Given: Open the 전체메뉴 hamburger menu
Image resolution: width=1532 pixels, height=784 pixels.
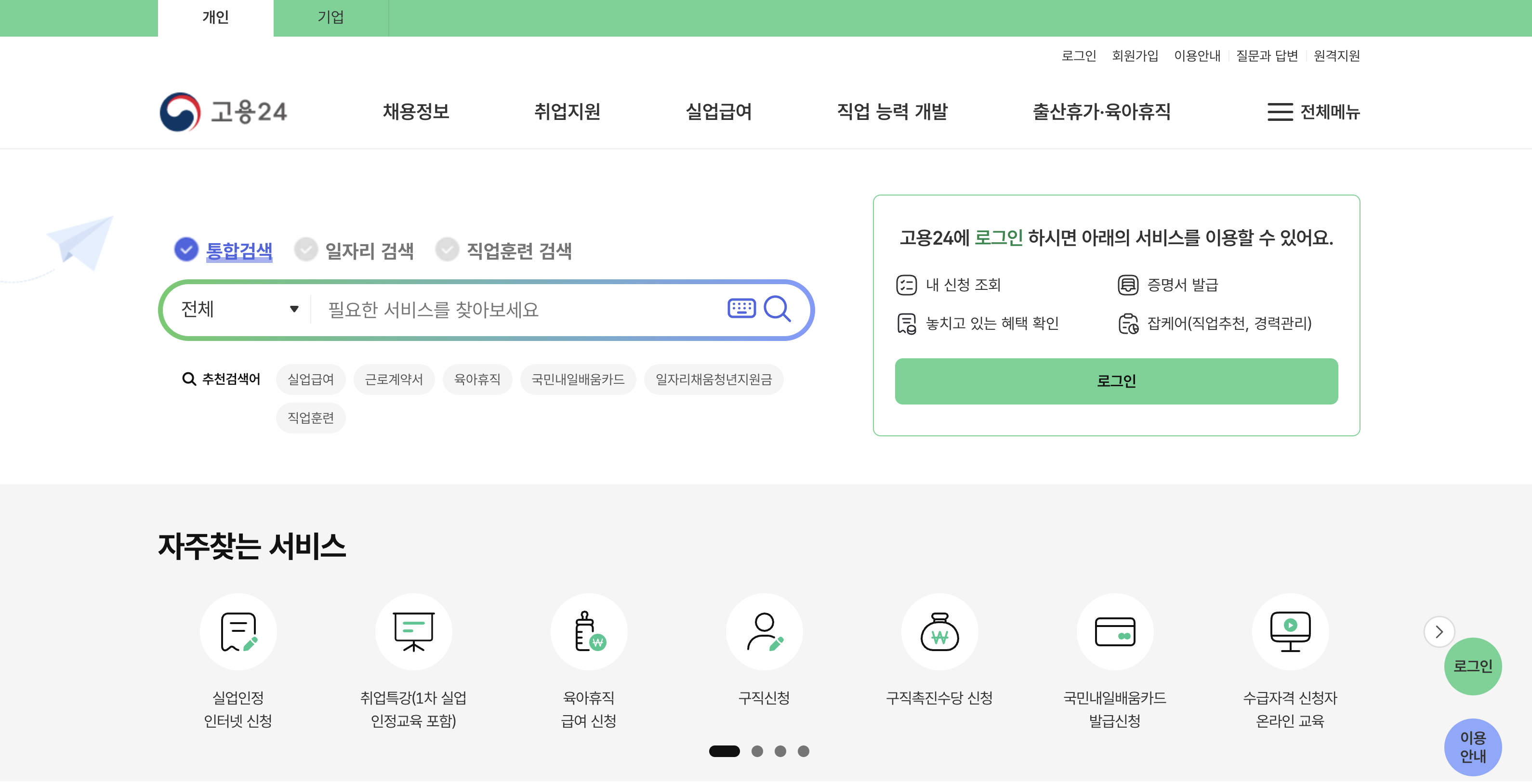Looking at the screenshot, I should tap(1313, 112).
